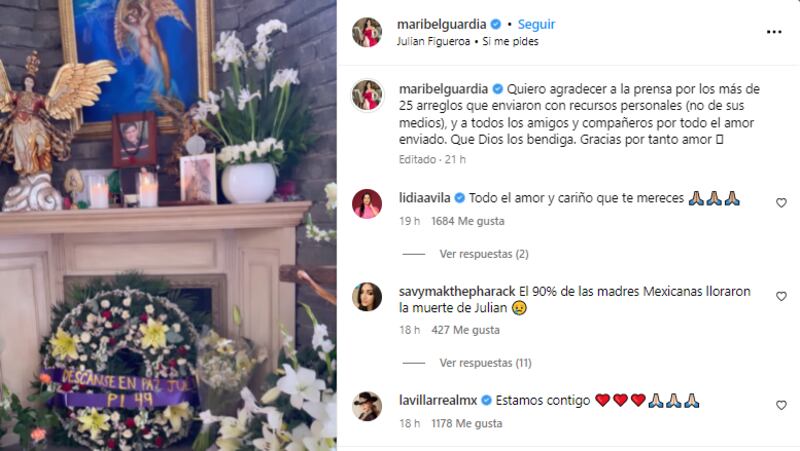The width and height of the screenshot is (800, 451).
Task: Open the lavillarrealmx username link
Action: (x=438, y=400)
